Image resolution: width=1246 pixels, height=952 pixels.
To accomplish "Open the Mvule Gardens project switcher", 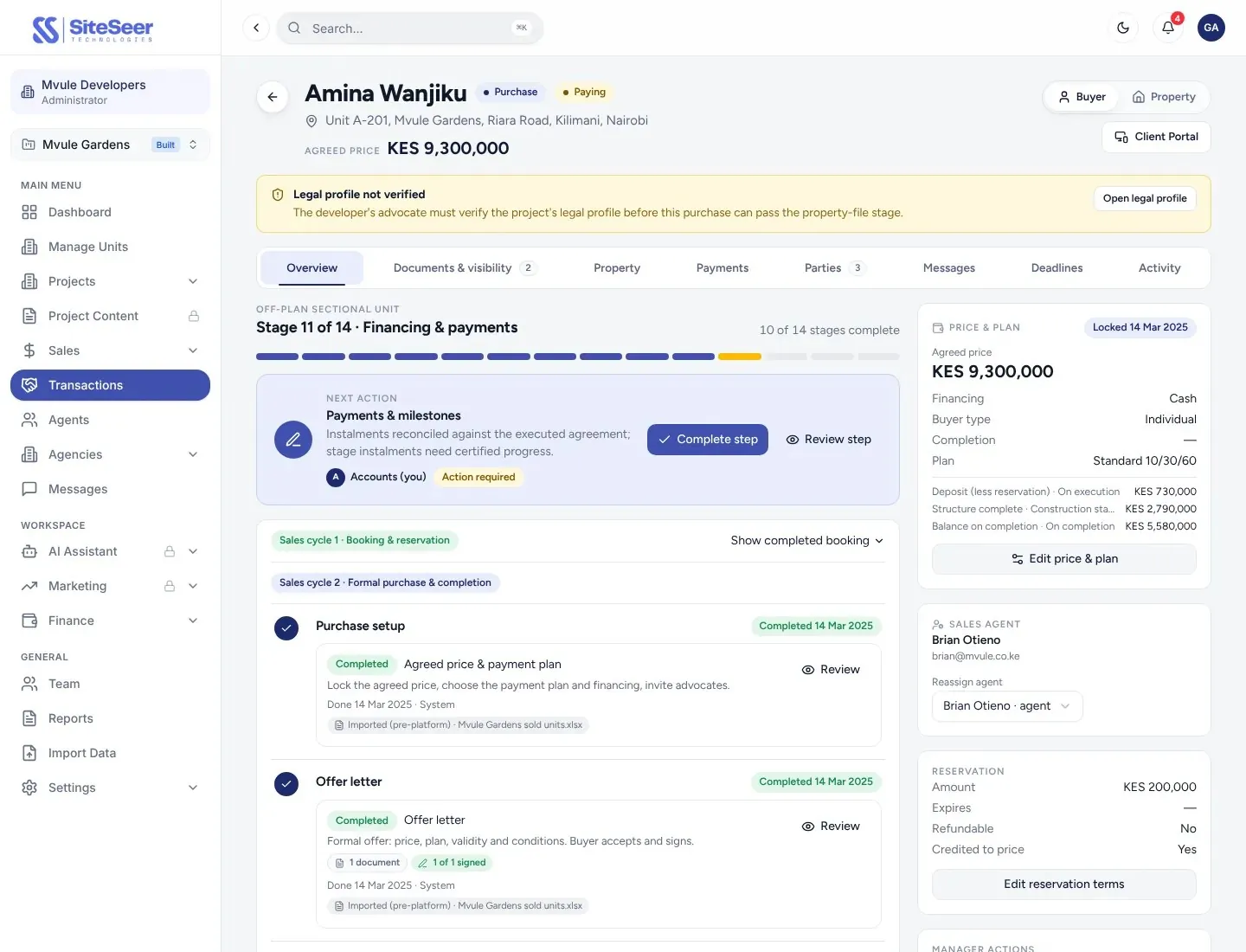I will (110, 145).
